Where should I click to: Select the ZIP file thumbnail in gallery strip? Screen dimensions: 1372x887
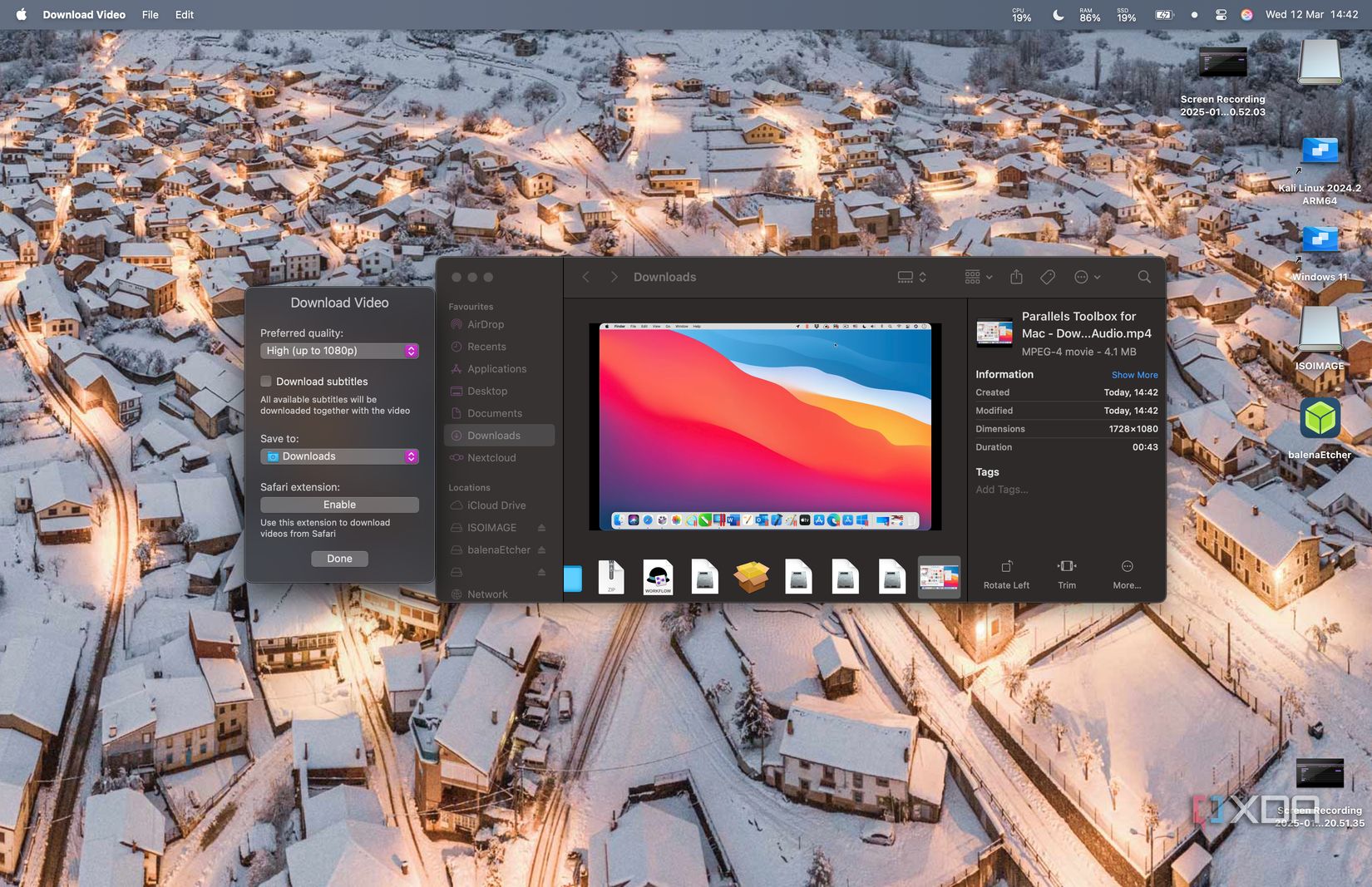(611, 577)
